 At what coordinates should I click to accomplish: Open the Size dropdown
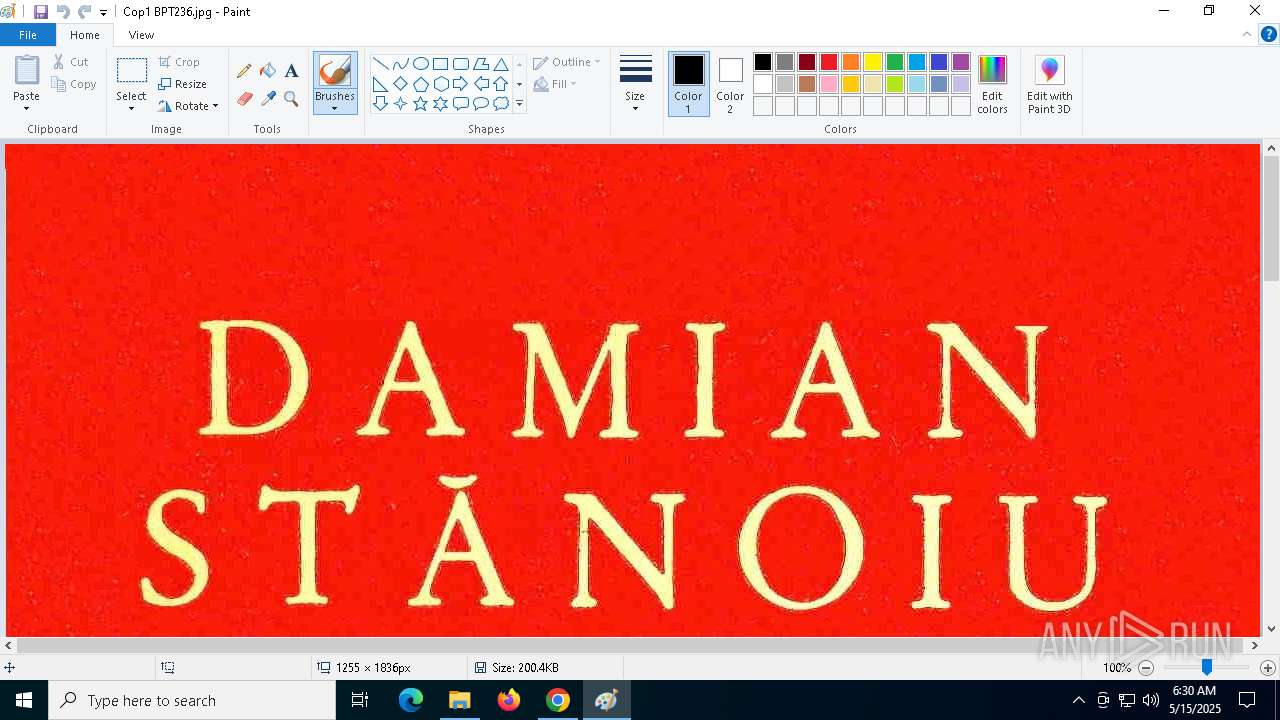click(x=635, y=85)
